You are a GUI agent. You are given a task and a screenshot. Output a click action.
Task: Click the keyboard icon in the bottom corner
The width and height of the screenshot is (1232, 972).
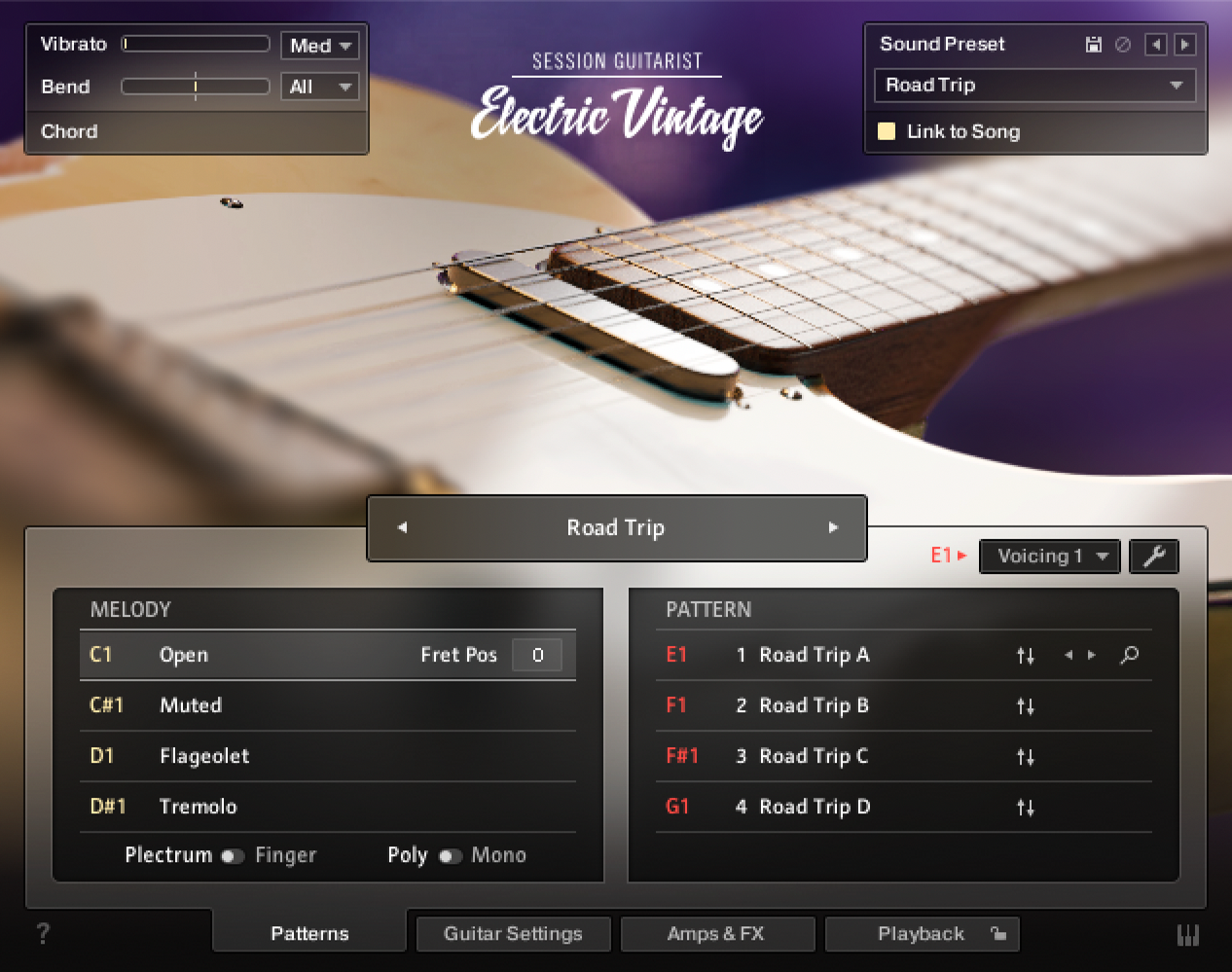pos(1188,933)
